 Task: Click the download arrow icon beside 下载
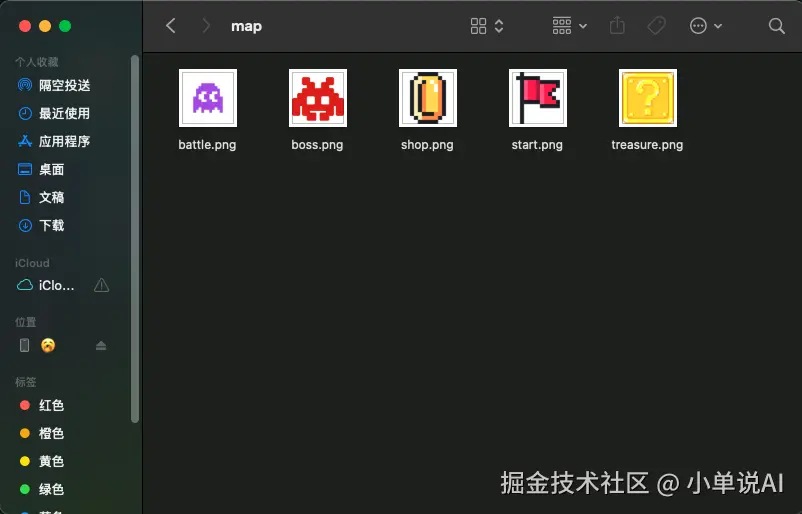[x=25, y=226]
